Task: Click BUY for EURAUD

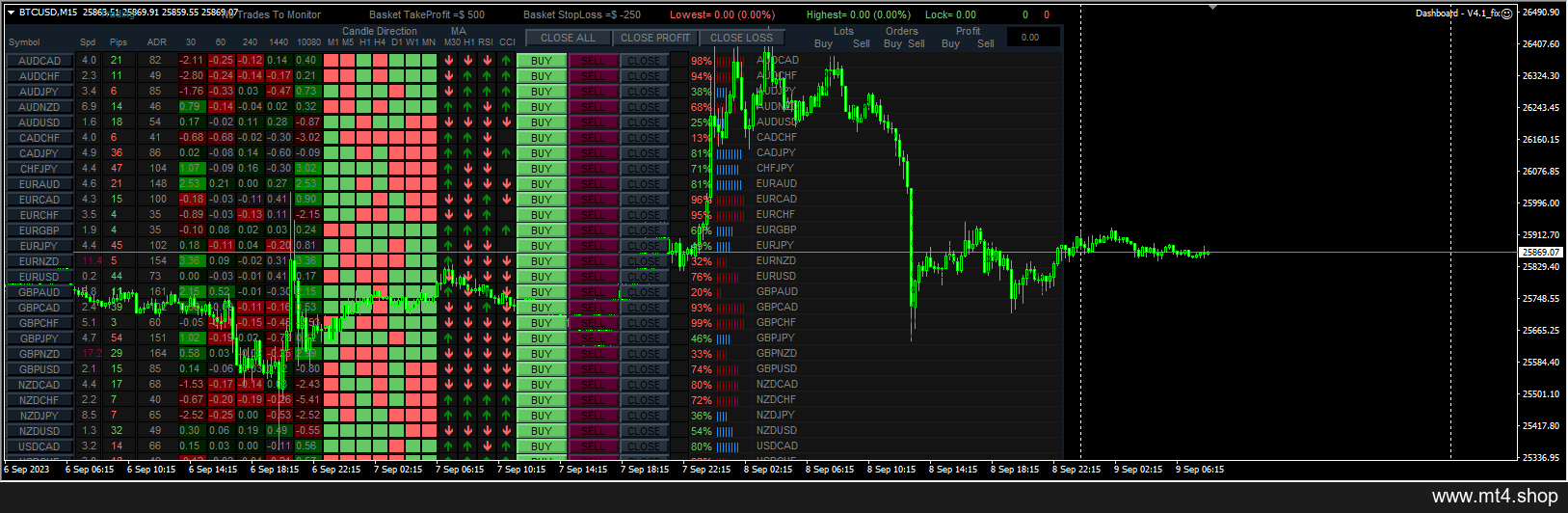Action: tap(542, 184)
